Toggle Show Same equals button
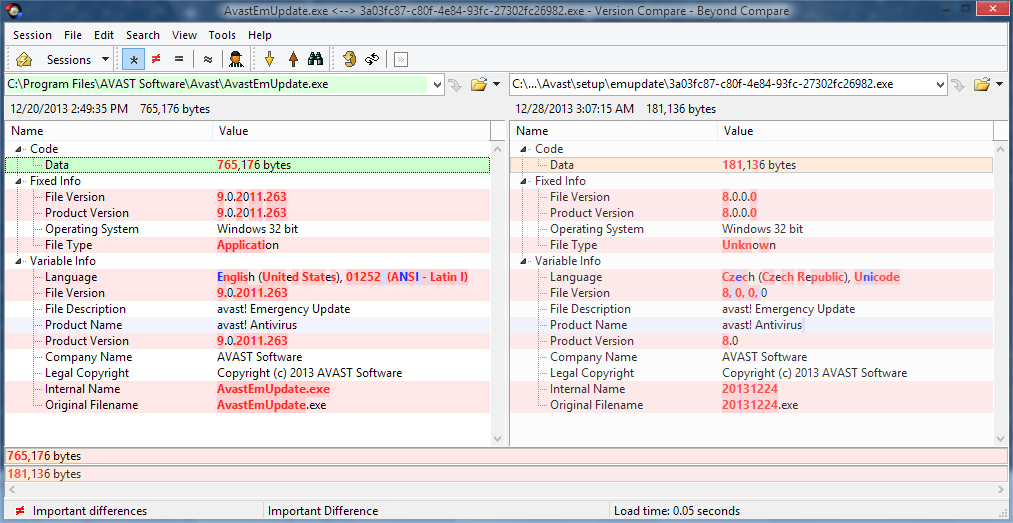Image resolution: width=1013 pixels, height=523 pixels. click(179, 59)
